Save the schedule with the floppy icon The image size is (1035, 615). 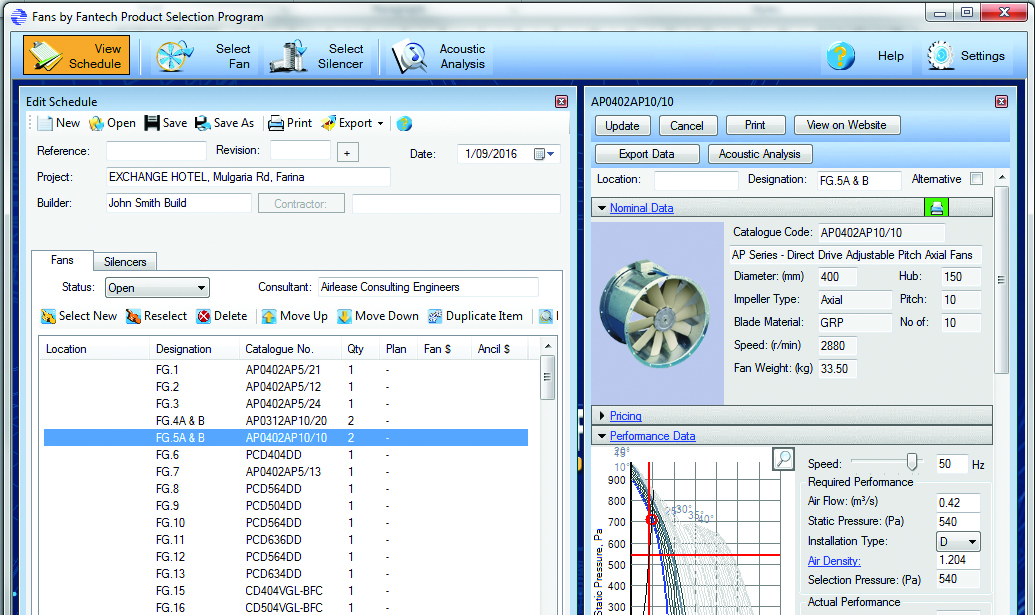point(152,123)
